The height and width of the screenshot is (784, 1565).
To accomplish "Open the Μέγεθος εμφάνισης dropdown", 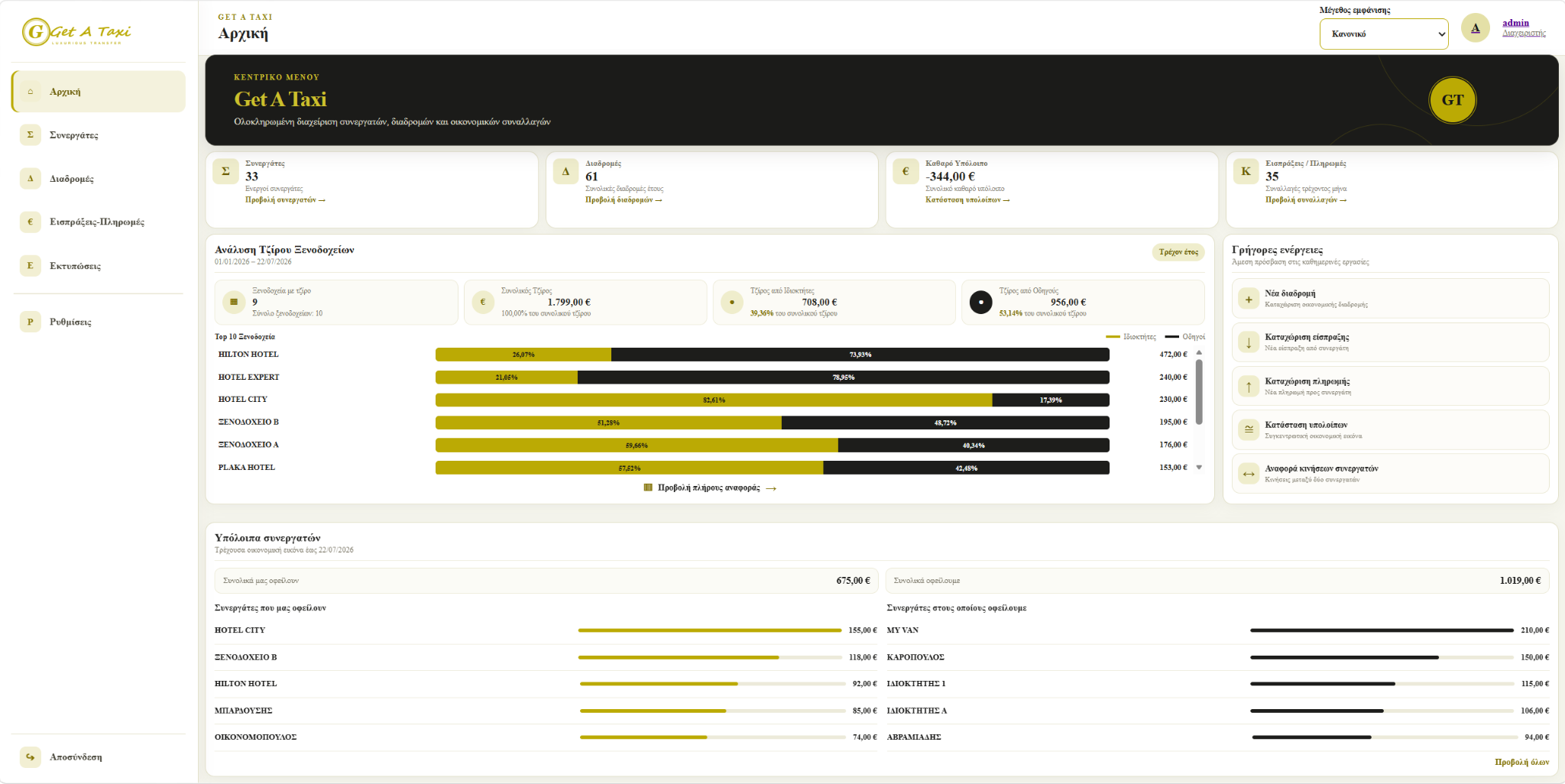I will pyautogui.click(x=1384, y=34).
